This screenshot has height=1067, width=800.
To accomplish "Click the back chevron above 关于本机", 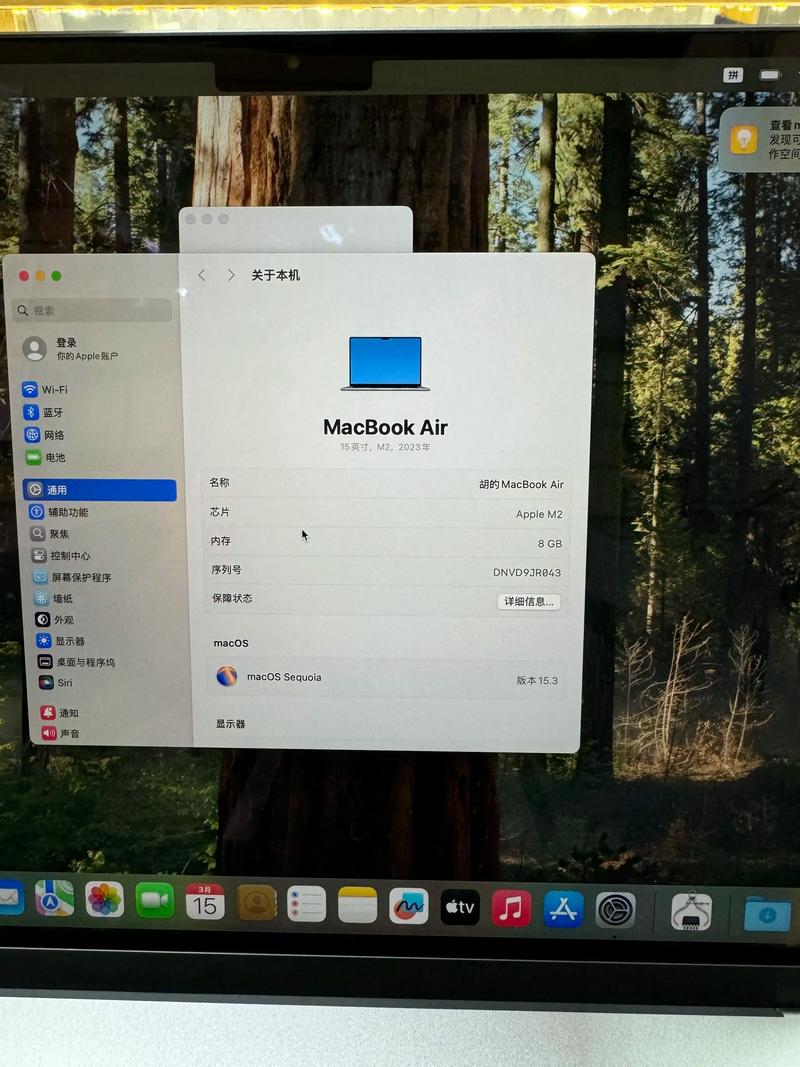I will pos(203,275).
